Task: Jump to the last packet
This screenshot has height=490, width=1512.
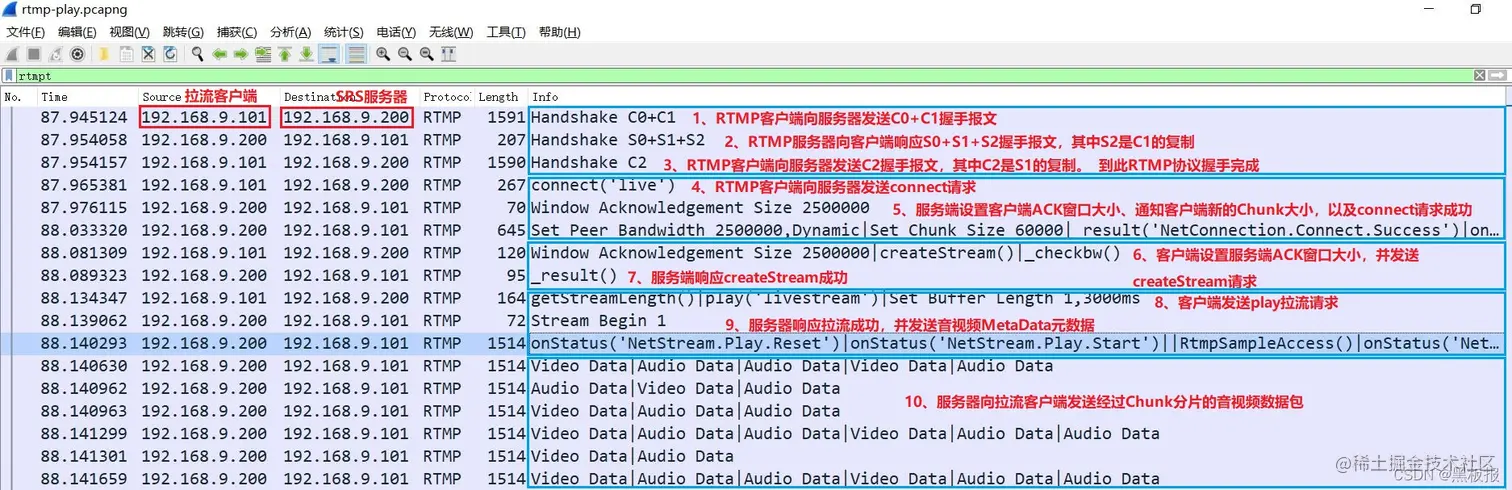Action: (307, 54)
